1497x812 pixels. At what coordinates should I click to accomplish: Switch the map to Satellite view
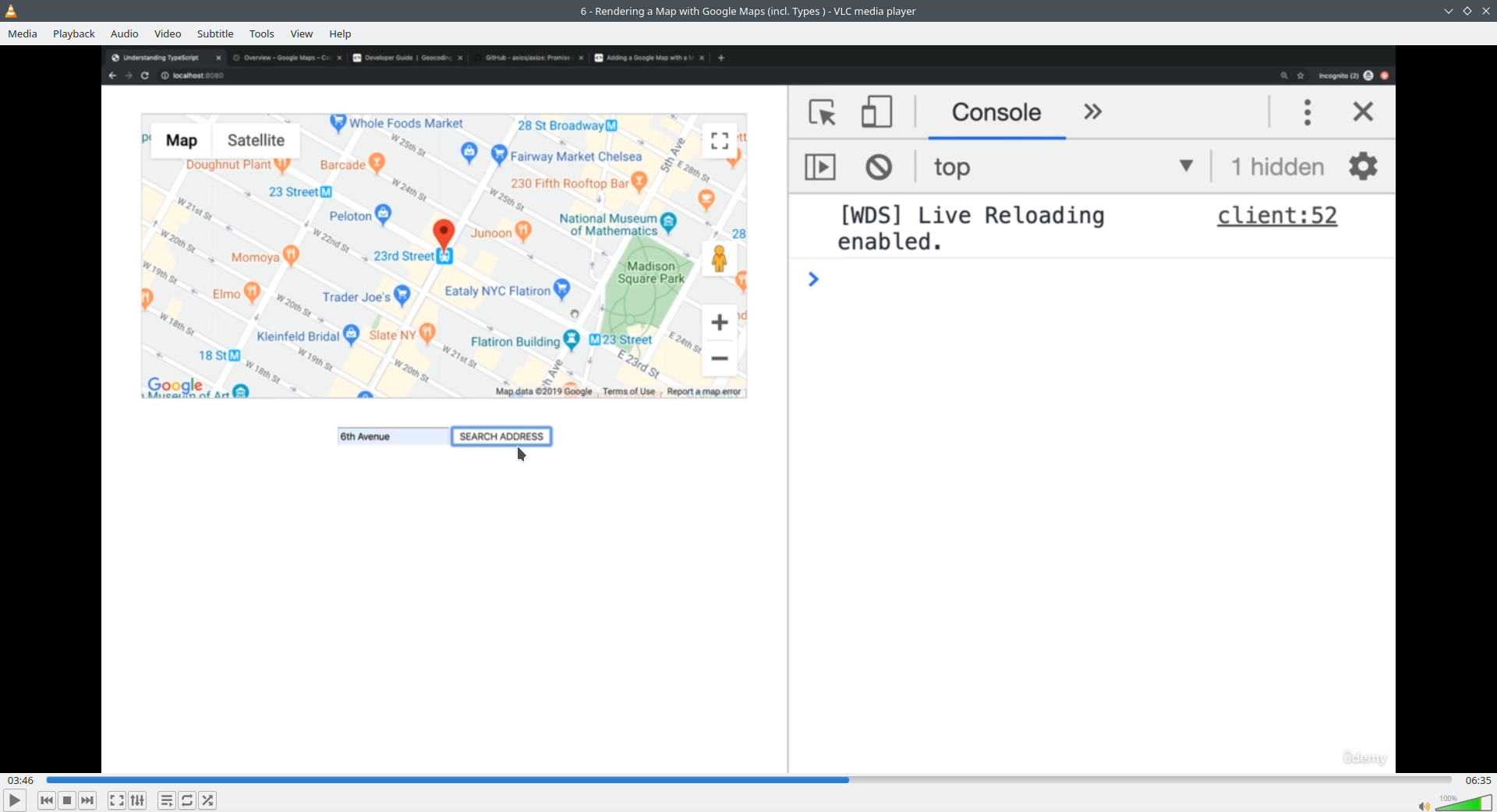click(256, 140)
